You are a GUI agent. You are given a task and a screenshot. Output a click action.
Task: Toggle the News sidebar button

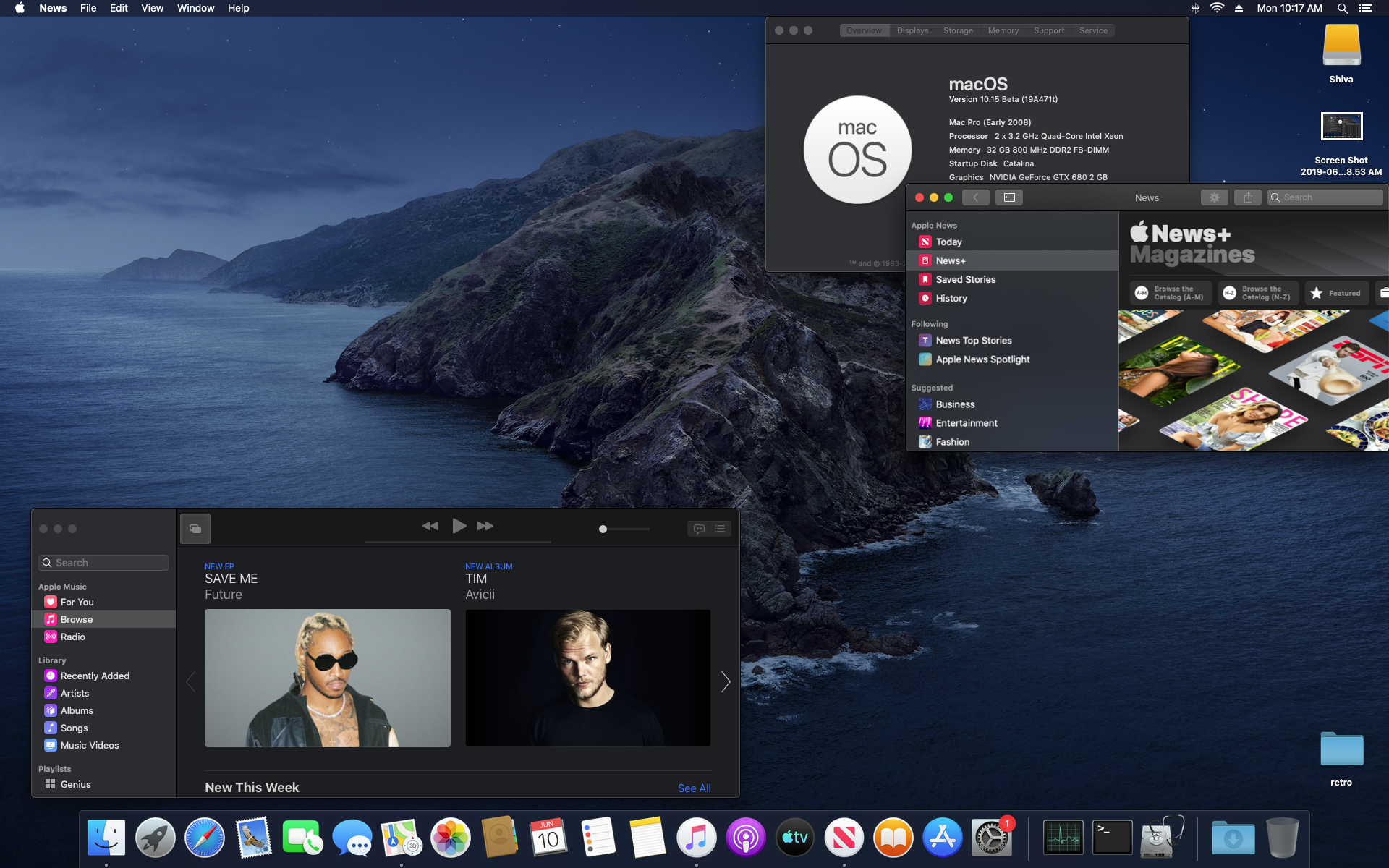click(1009, 197)
